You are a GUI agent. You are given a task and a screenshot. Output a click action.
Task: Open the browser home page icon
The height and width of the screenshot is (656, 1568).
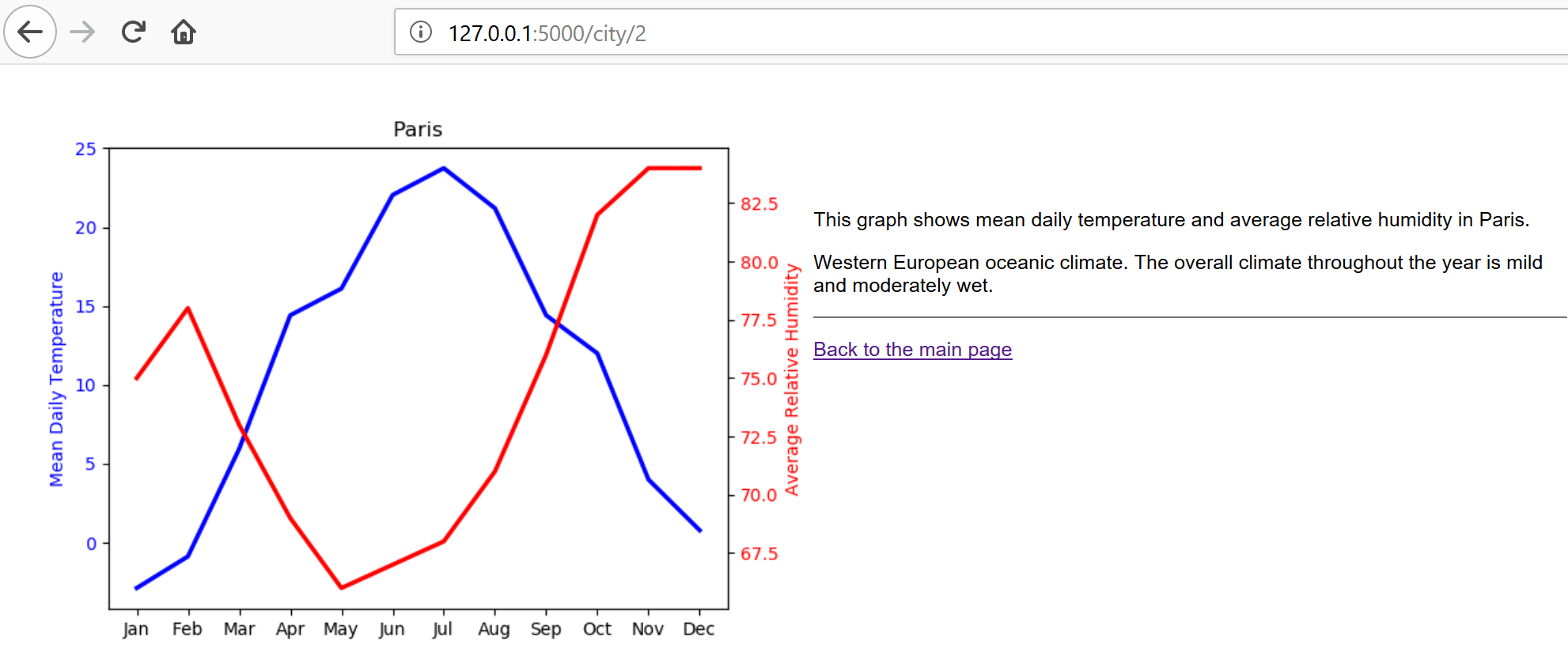[x=184, y=32]
